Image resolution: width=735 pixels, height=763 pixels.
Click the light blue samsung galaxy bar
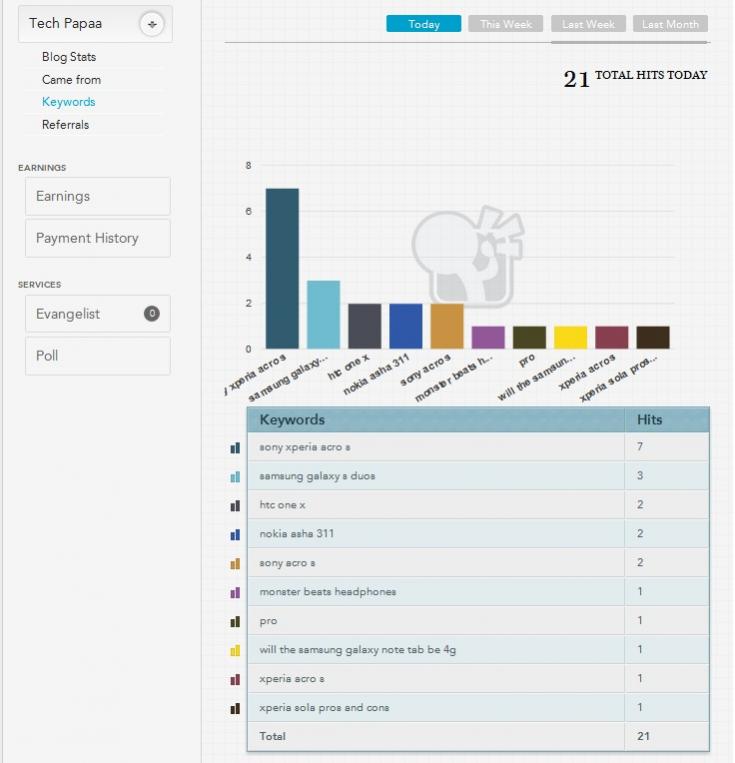point(323,314)
